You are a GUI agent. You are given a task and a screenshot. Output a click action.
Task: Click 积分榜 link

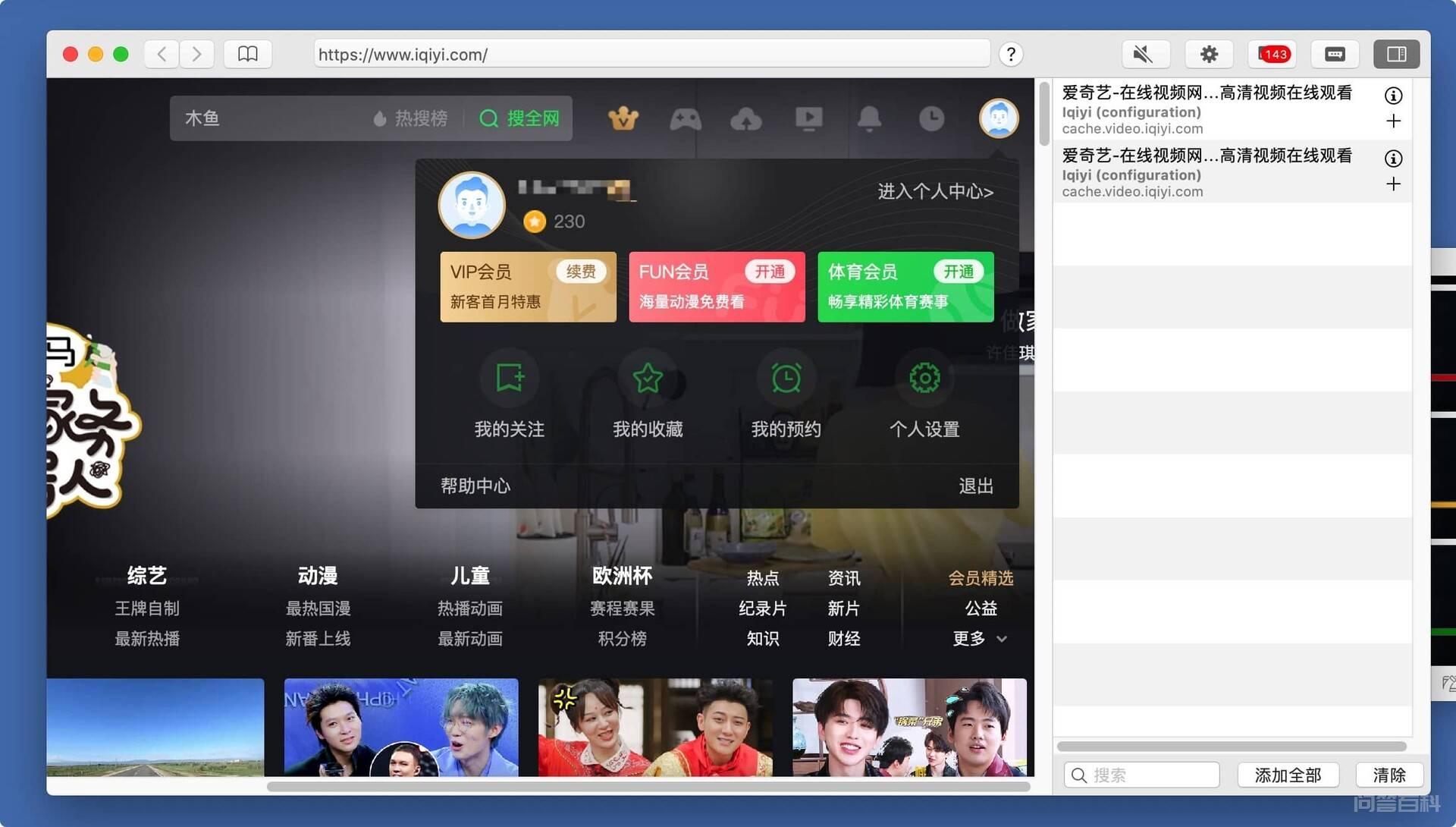pyautogui.click(x=622, y=639)
